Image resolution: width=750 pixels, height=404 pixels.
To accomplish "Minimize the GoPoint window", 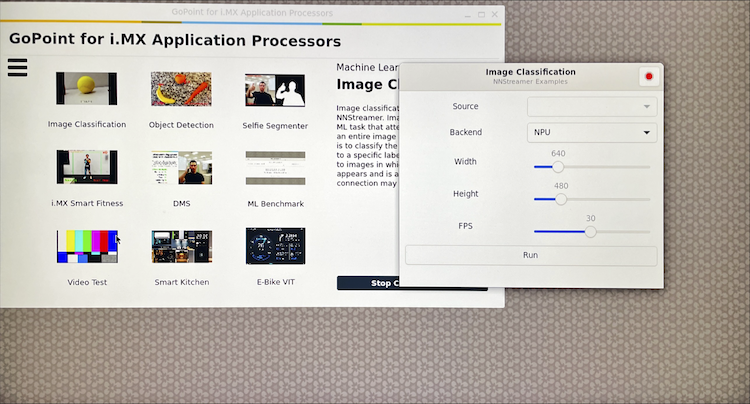I will [467, 15].
